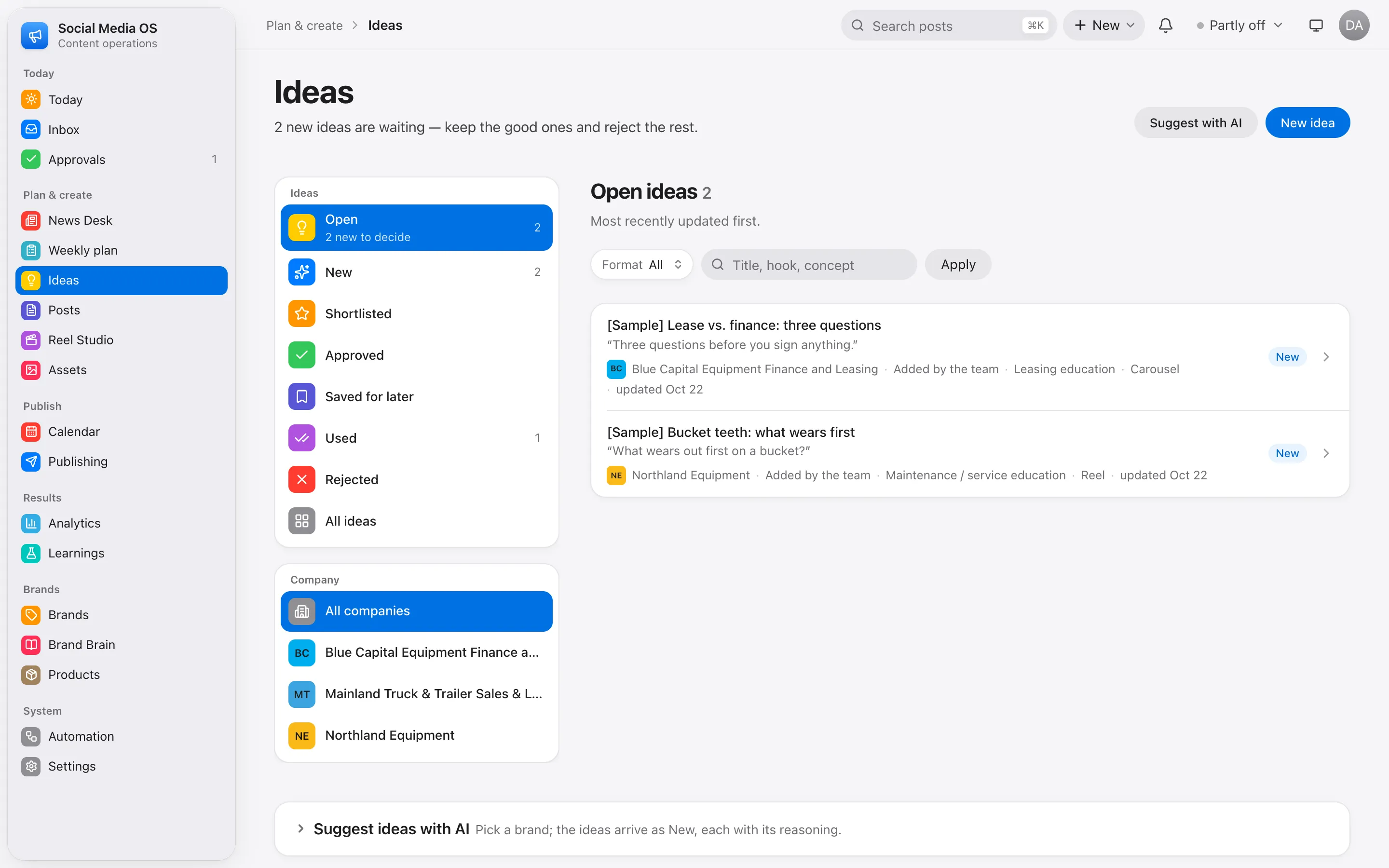Click the display monitor icon in top bar
Viewport: 1389px width, 868px height.
tap(1316, 25)
